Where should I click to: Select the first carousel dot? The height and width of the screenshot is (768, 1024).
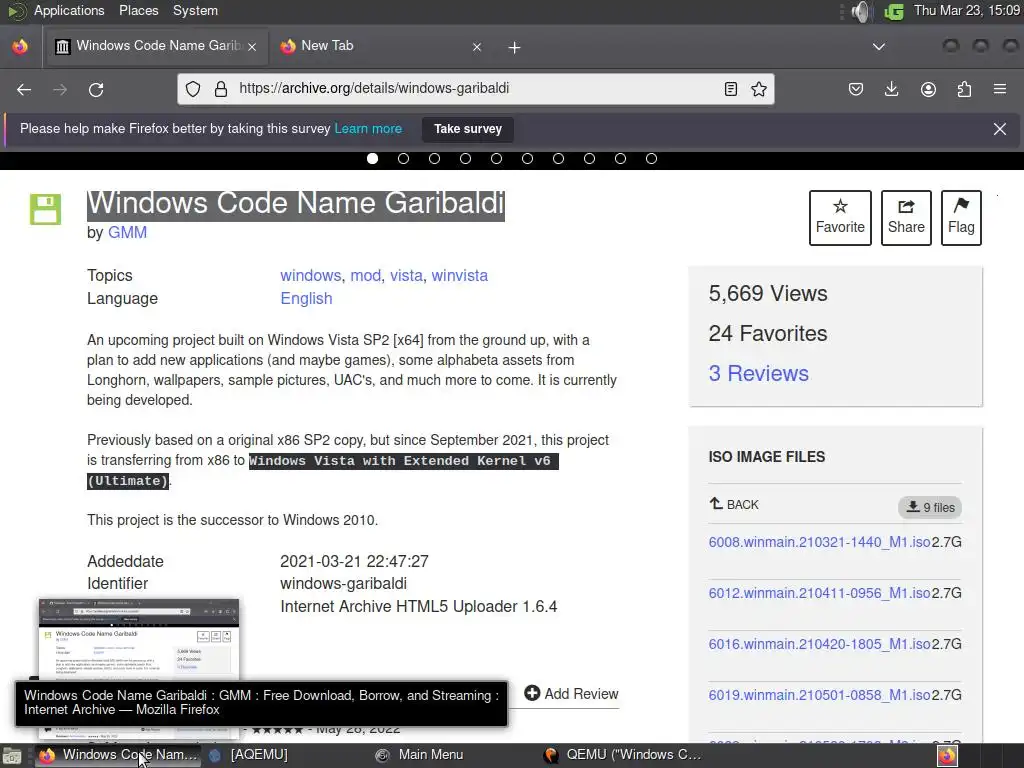click(x=372, y=159)
